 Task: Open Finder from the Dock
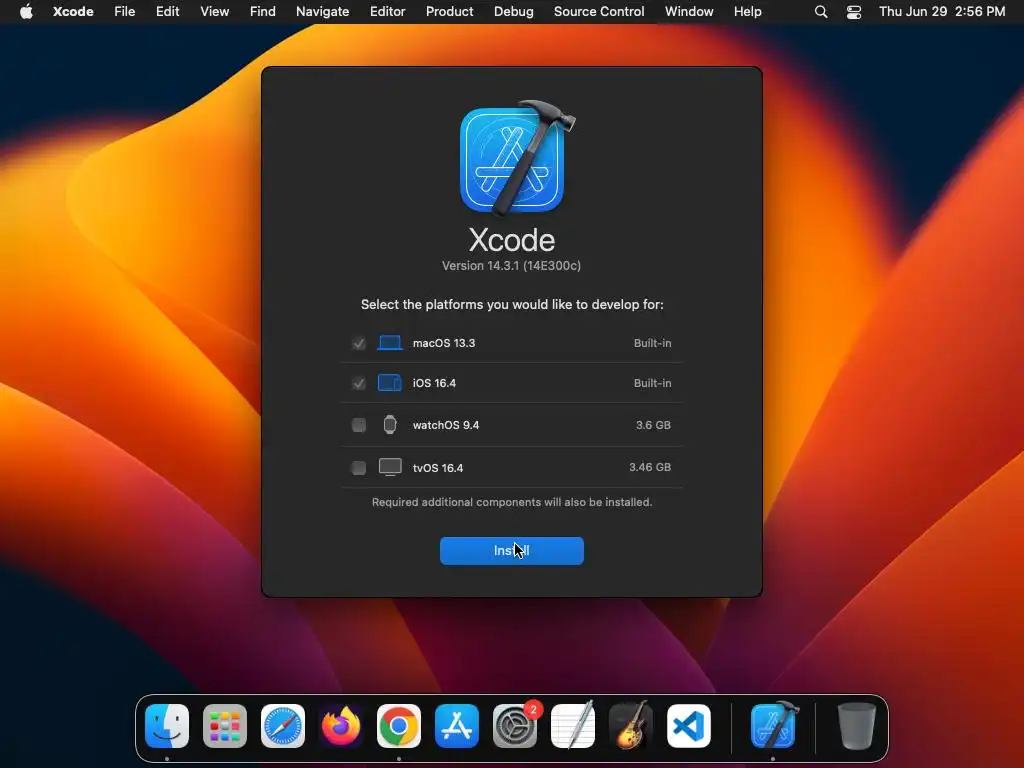click(x=167, y=726)
